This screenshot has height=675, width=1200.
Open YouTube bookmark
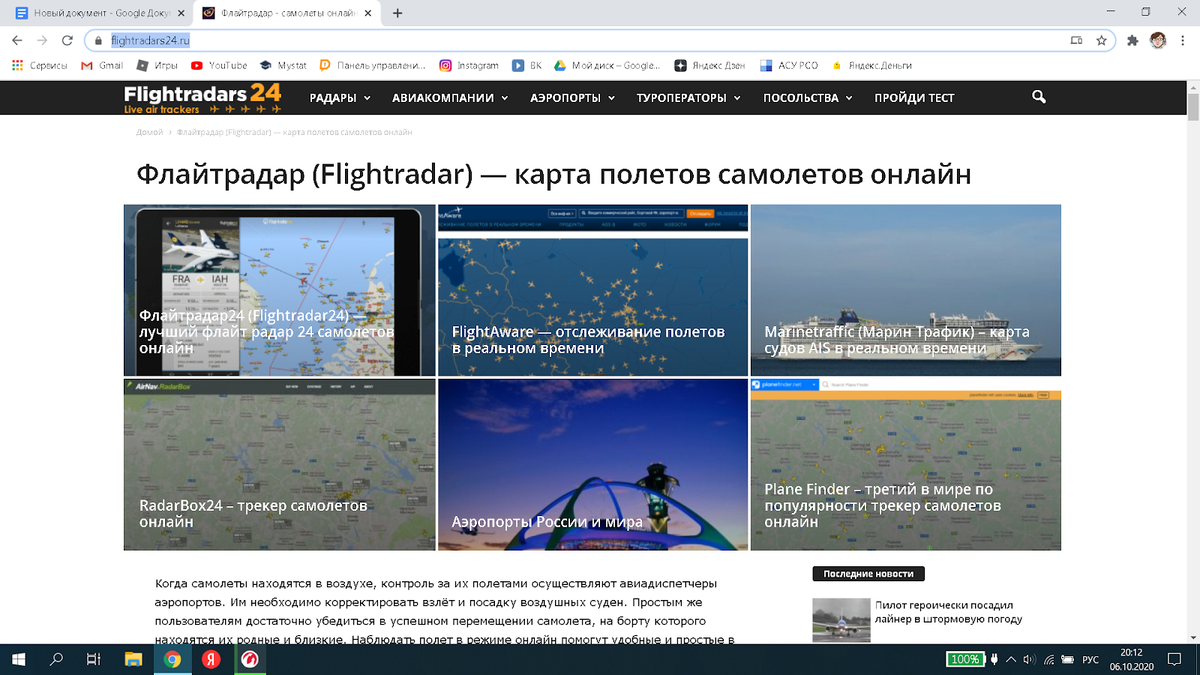219,65
